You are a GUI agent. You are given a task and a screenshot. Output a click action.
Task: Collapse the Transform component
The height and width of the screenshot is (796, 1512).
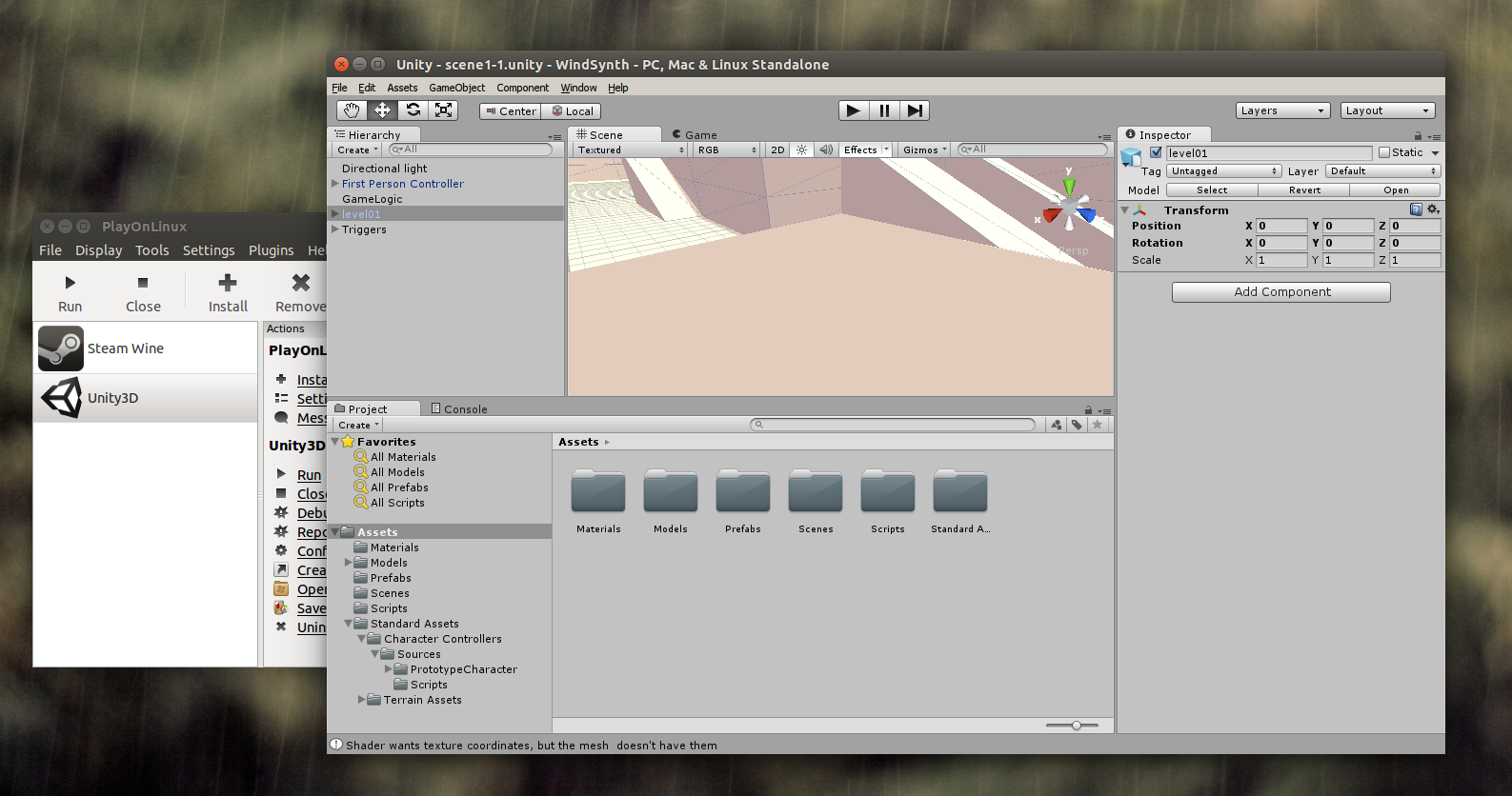(1125, 209)
